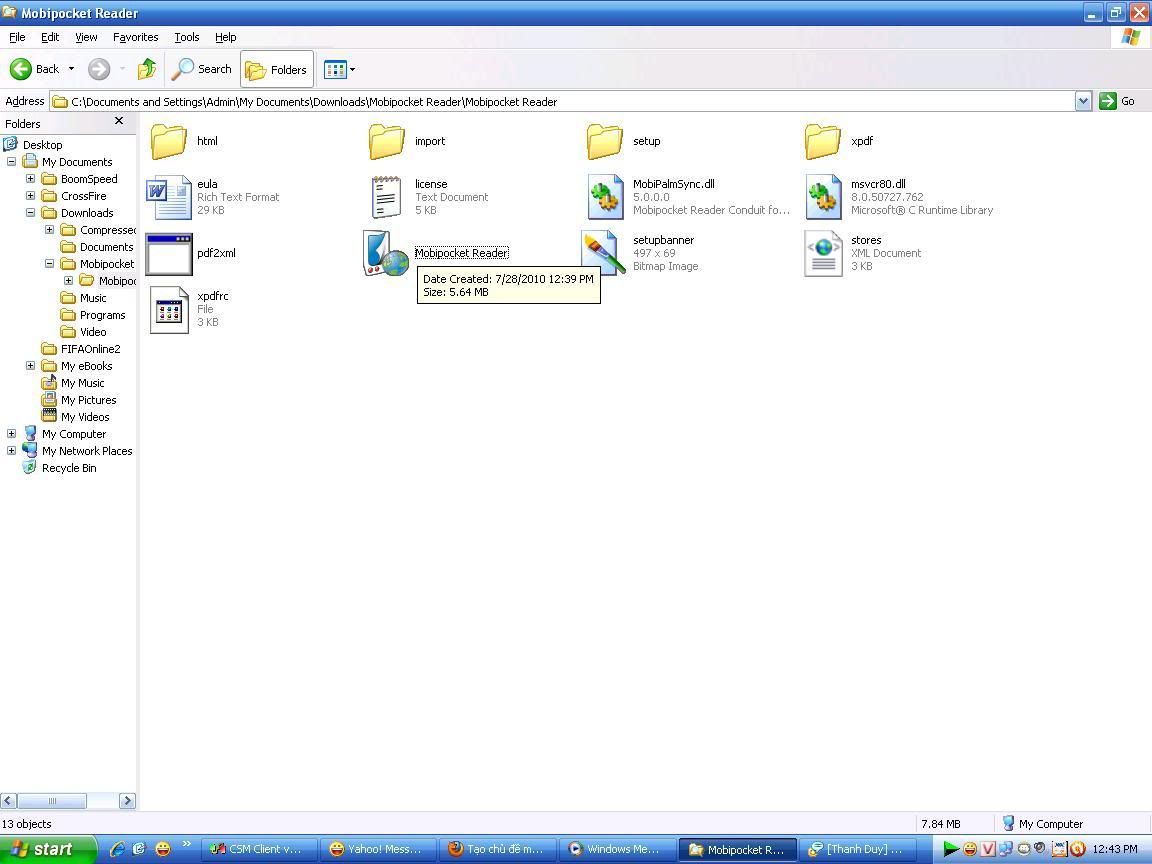This screenshot has height=864, width=1152.
Task: Click the tree scrollbar left arrow
Action: pos(9,801)
